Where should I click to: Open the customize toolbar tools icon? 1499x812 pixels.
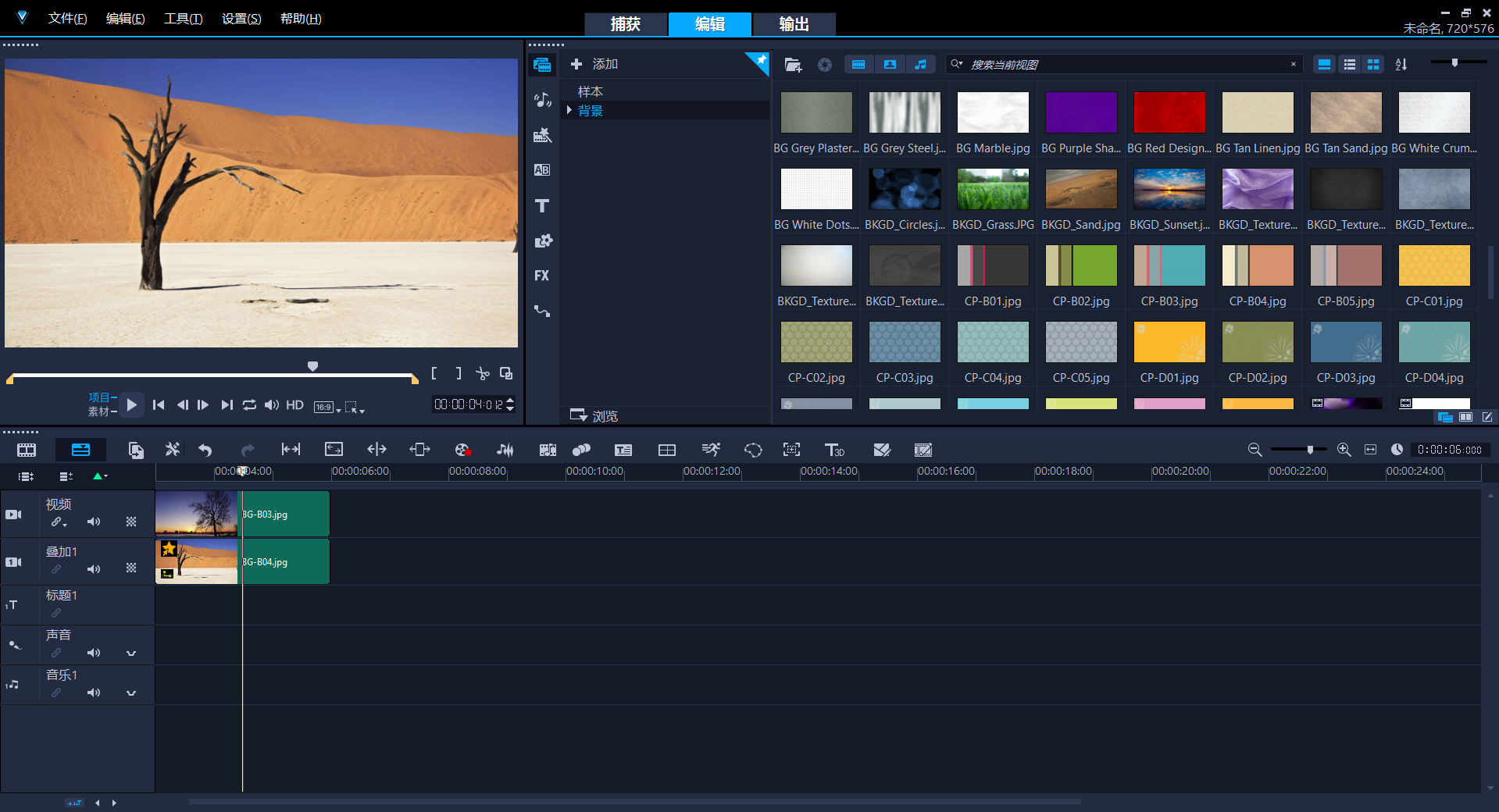[173, 450]
